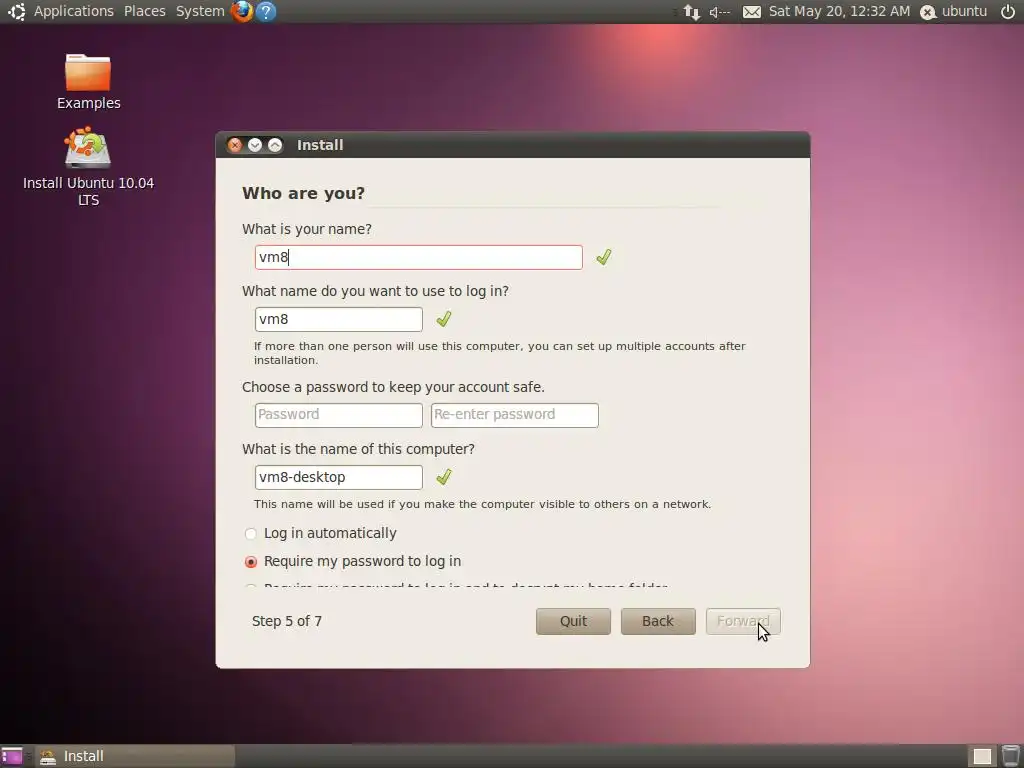Open the mail envelope indicator

point(752,12)
